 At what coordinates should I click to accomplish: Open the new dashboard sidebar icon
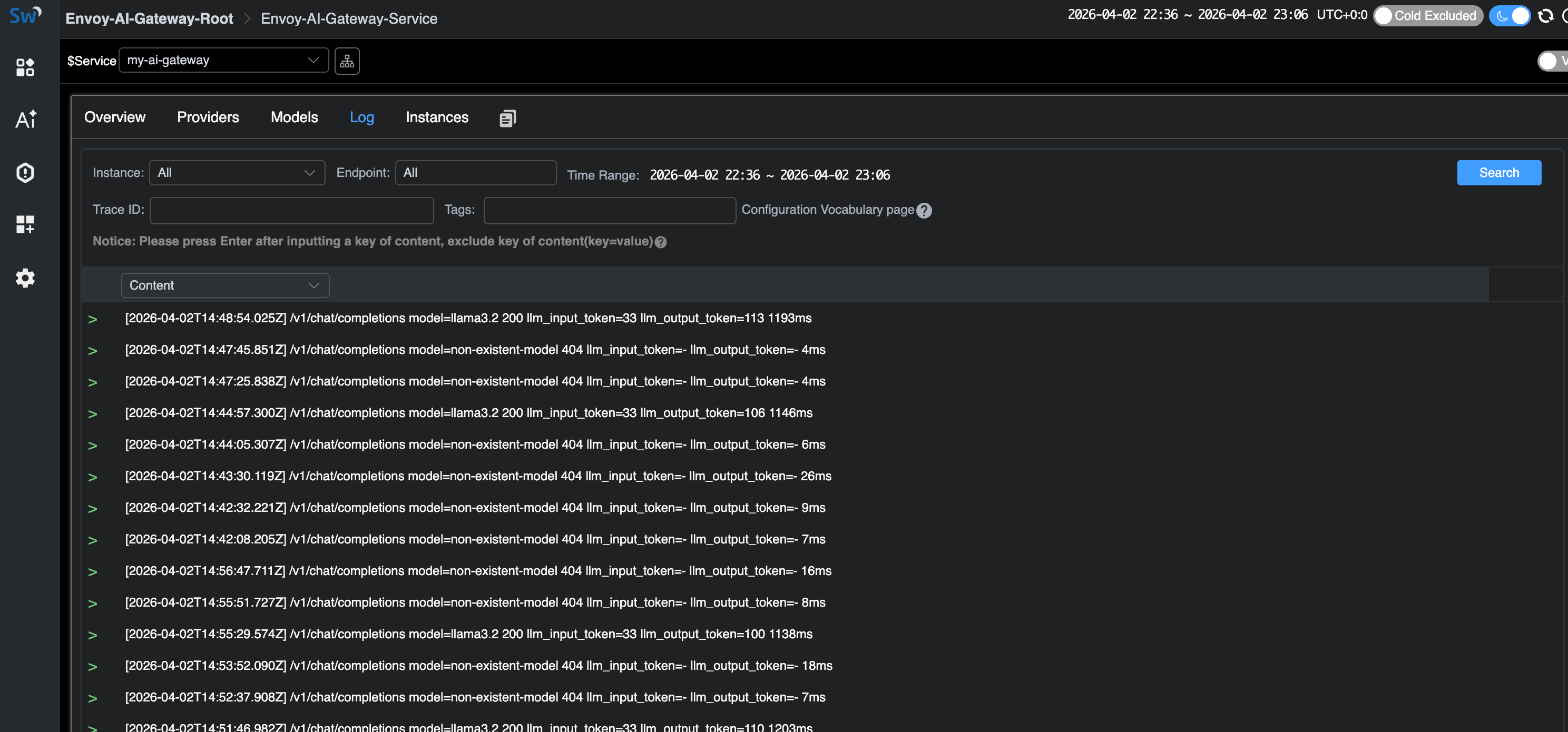click(25, 224)
